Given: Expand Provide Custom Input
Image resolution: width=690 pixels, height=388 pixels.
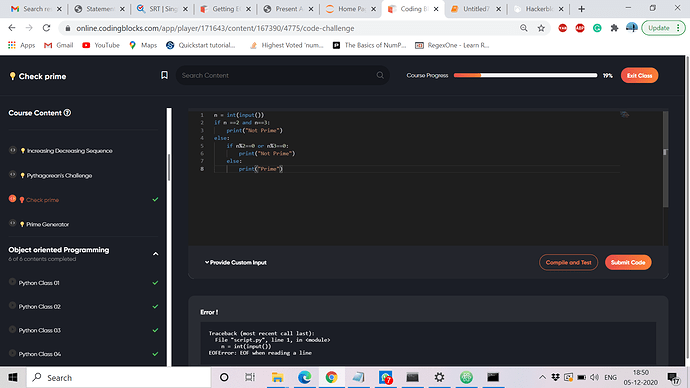Looking at the screenshot, I should pos(236,263).
